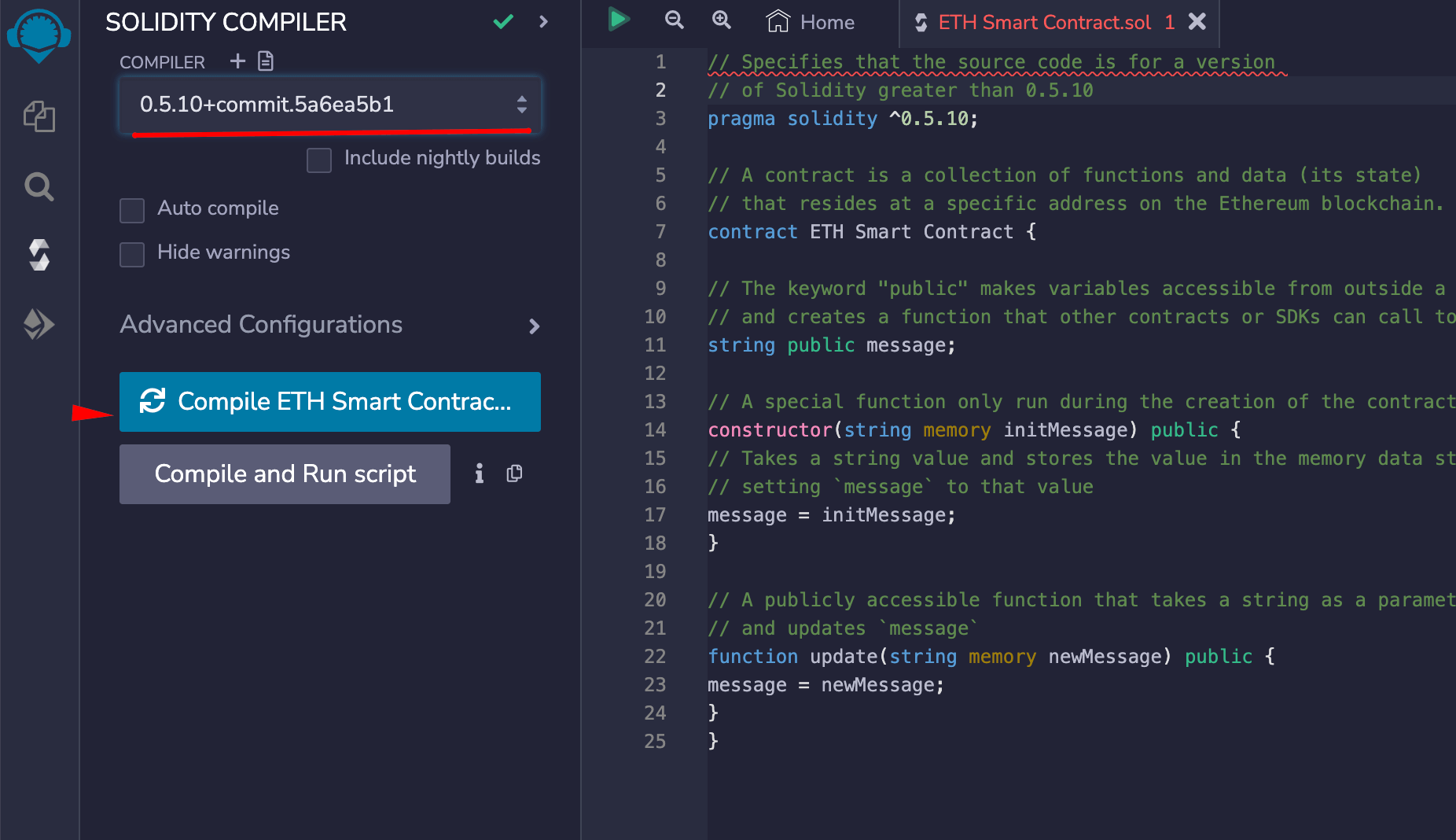The image size is (1456, 840).
Task: Select the Solidity Compiler sidebar icon
Action: point(39,255)
